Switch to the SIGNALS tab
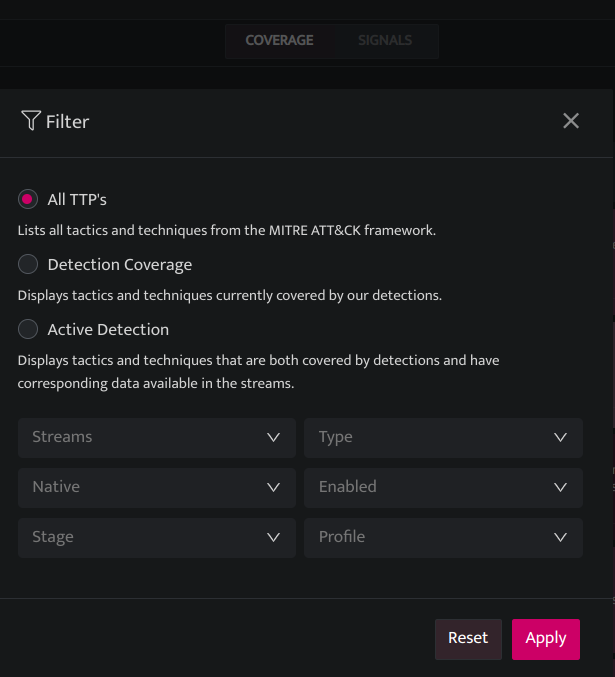Viewport: 615px width, 677px height. click(x=385, y=41)
